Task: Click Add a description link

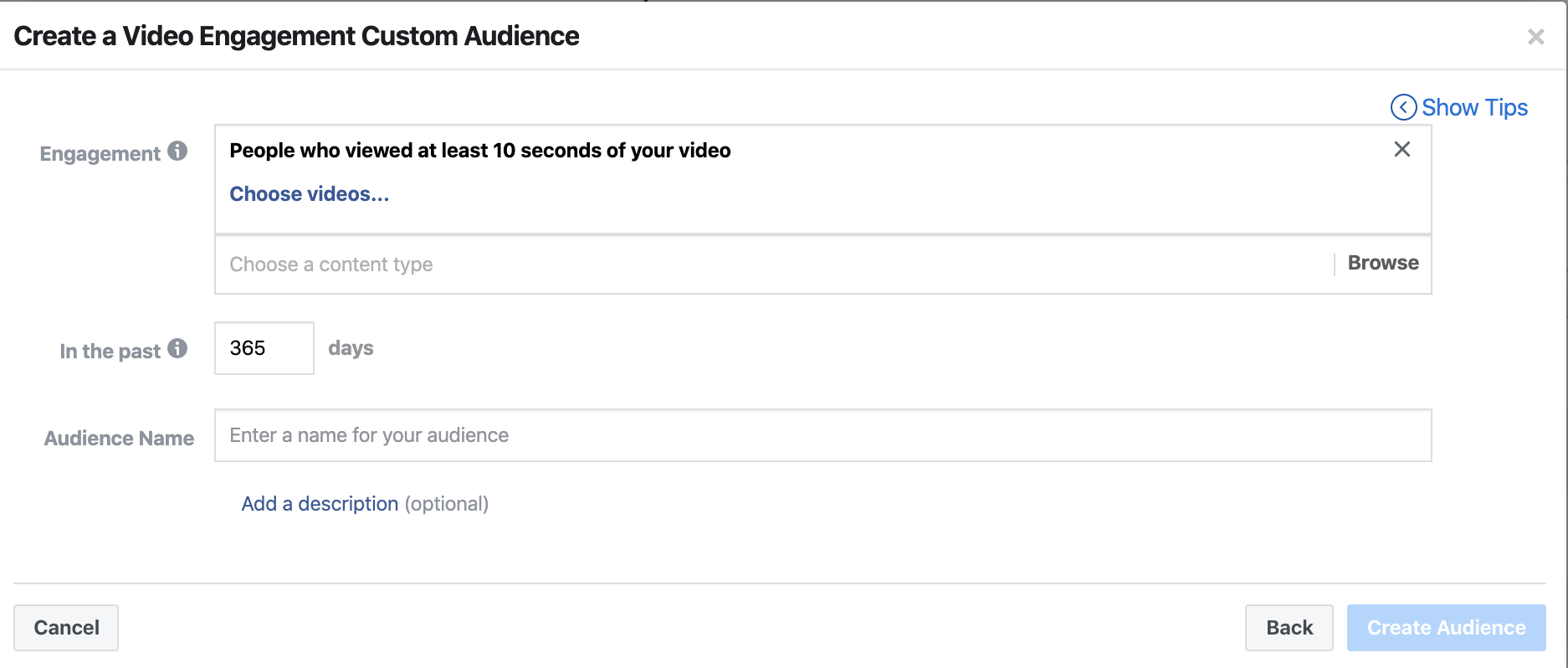Action: click(320, 504)
